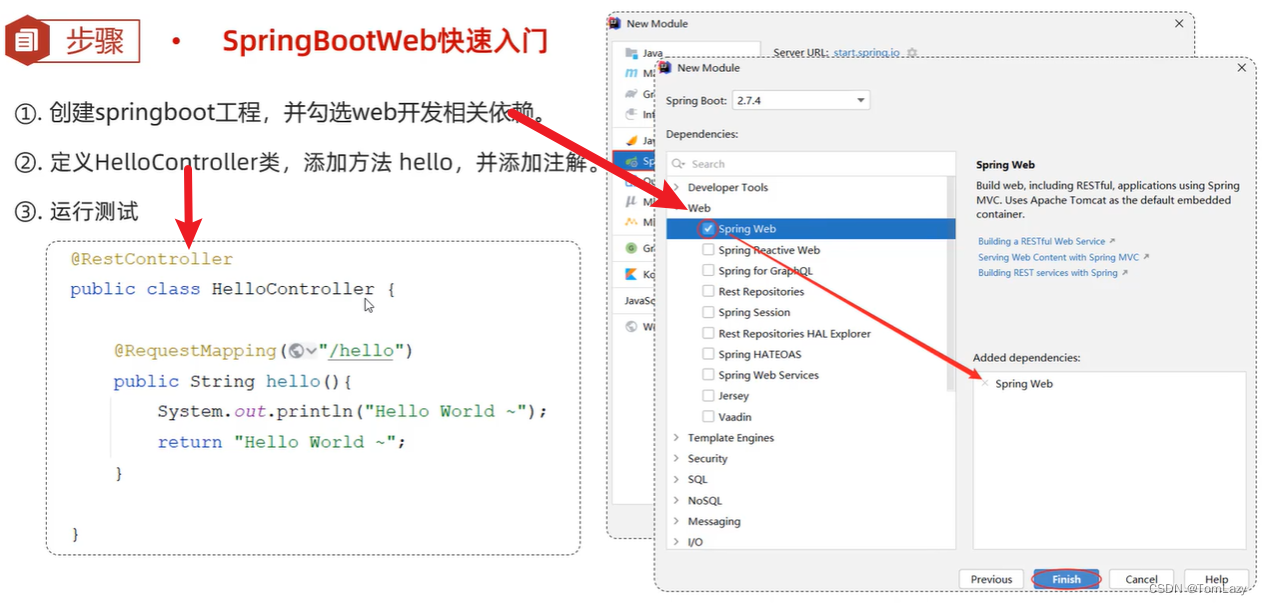This screenshot has height=605, width=1262.
Task: Check the Vaadin dependency
Action: pos(707,416)
